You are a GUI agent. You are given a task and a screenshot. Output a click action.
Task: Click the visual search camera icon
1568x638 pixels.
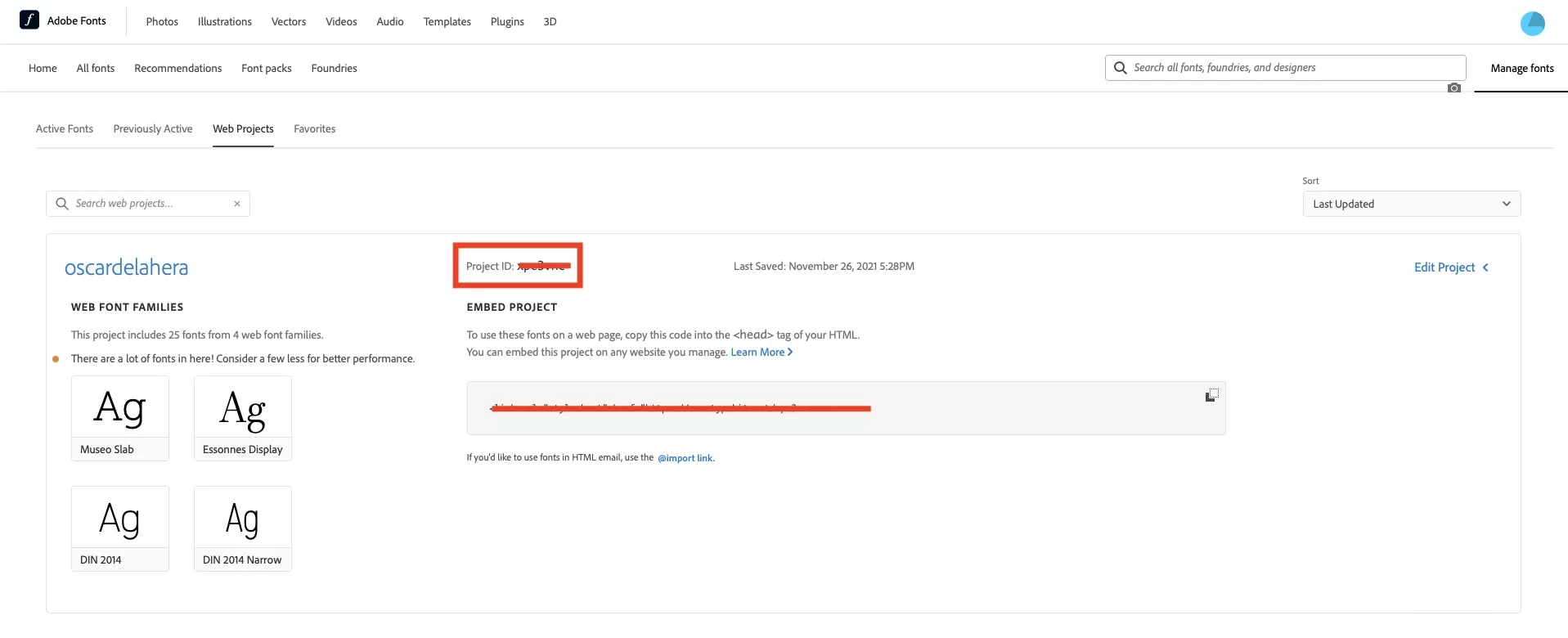click(x=1453, y=88)
